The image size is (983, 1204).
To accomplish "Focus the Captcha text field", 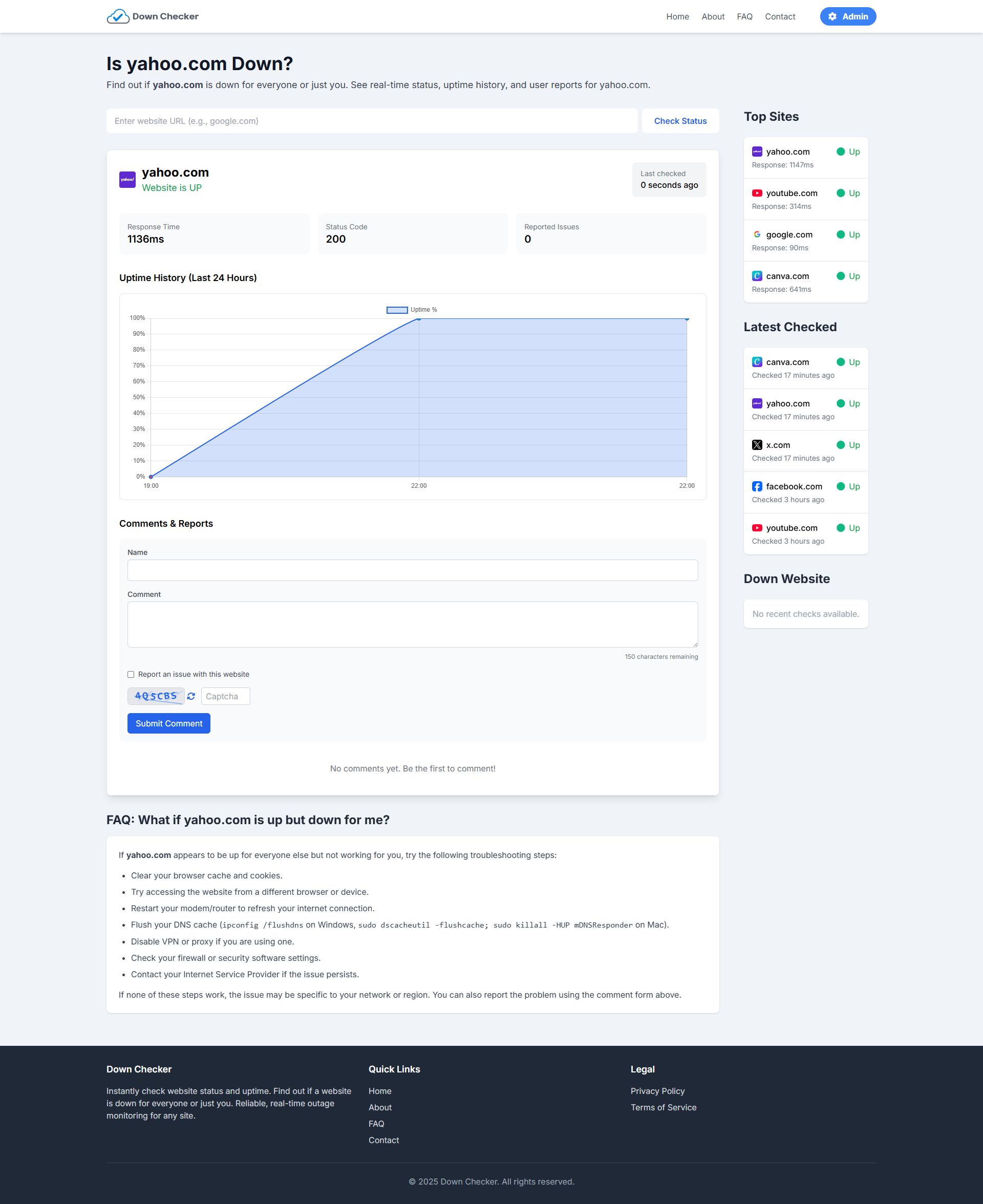I will (x=225, y=696).
